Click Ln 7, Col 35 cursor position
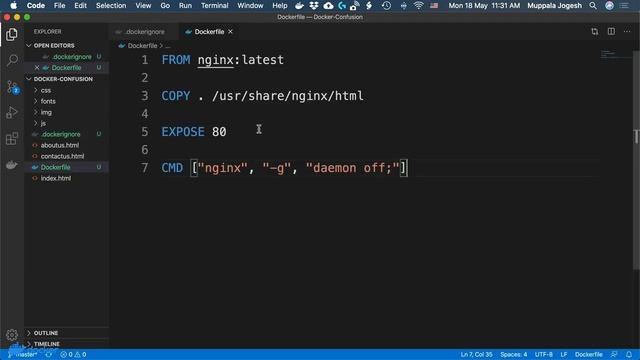This screenshot has width=640, height=360. click(x=476, y=355)
